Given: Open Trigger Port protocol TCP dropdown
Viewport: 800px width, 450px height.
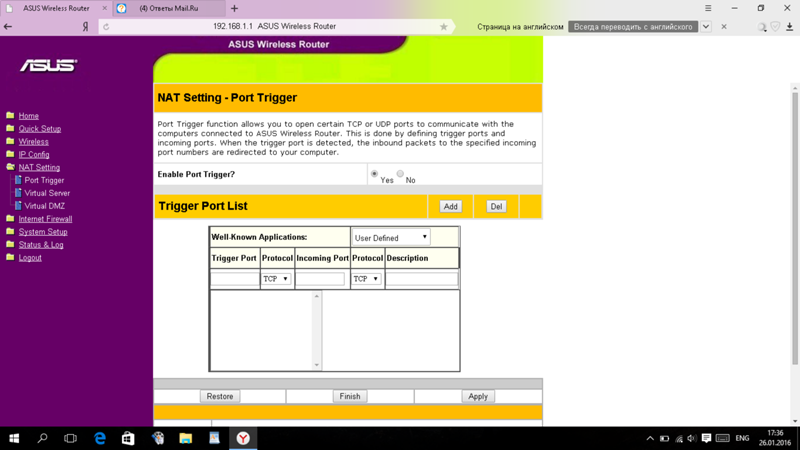Looking at the screenshot, I should point(276,279).
